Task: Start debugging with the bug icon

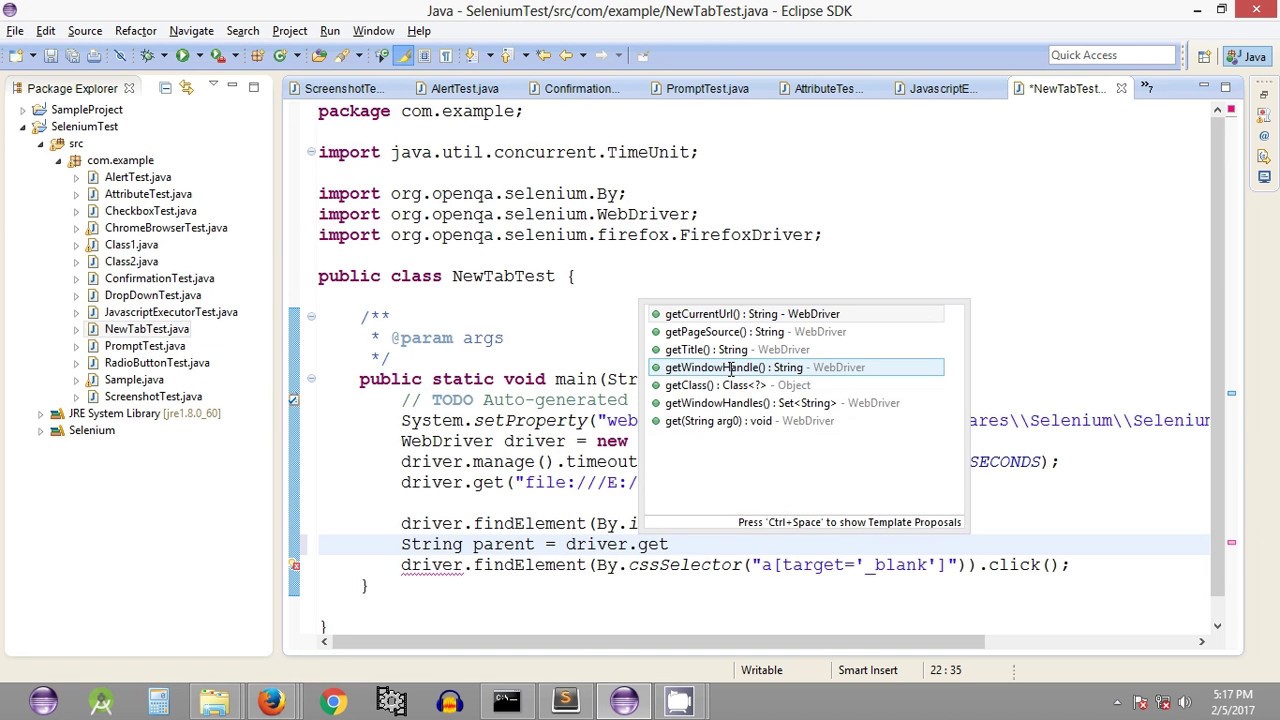Action: pyautogui.click(x=148, y=55)
